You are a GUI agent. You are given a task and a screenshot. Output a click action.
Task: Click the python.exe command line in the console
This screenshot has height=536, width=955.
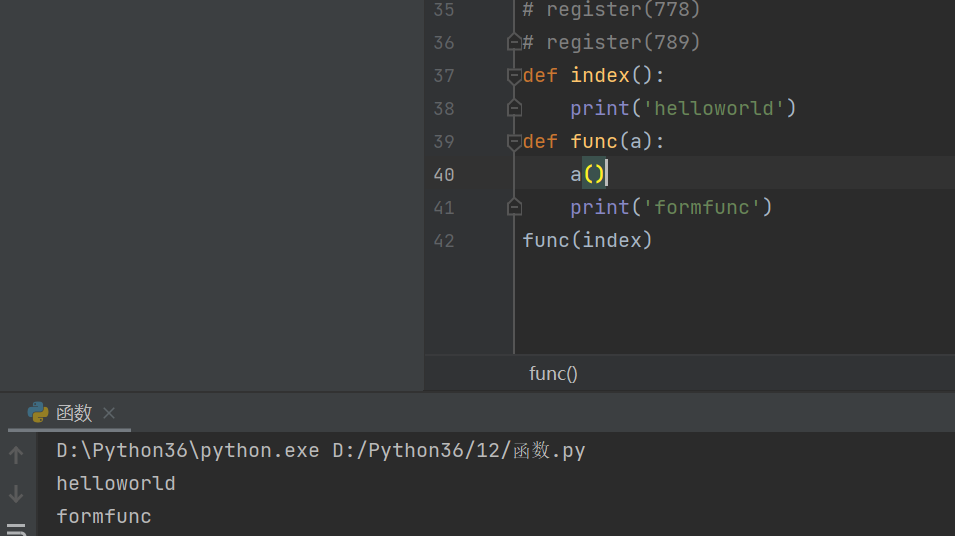click(320, 451)
